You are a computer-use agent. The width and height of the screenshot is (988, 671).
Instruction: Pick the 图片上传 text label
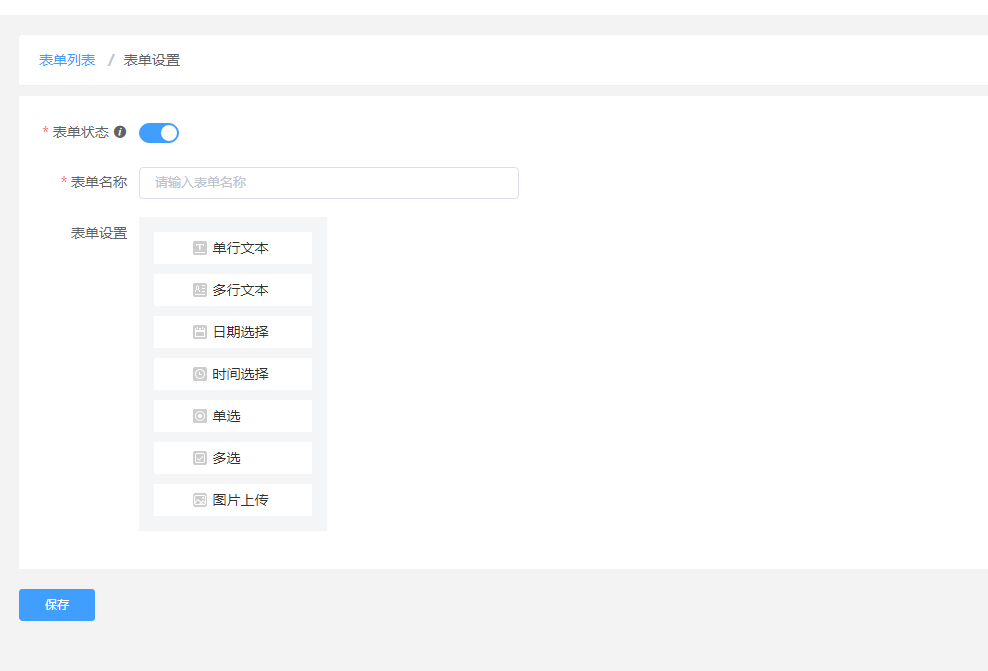tap(241, 500)
